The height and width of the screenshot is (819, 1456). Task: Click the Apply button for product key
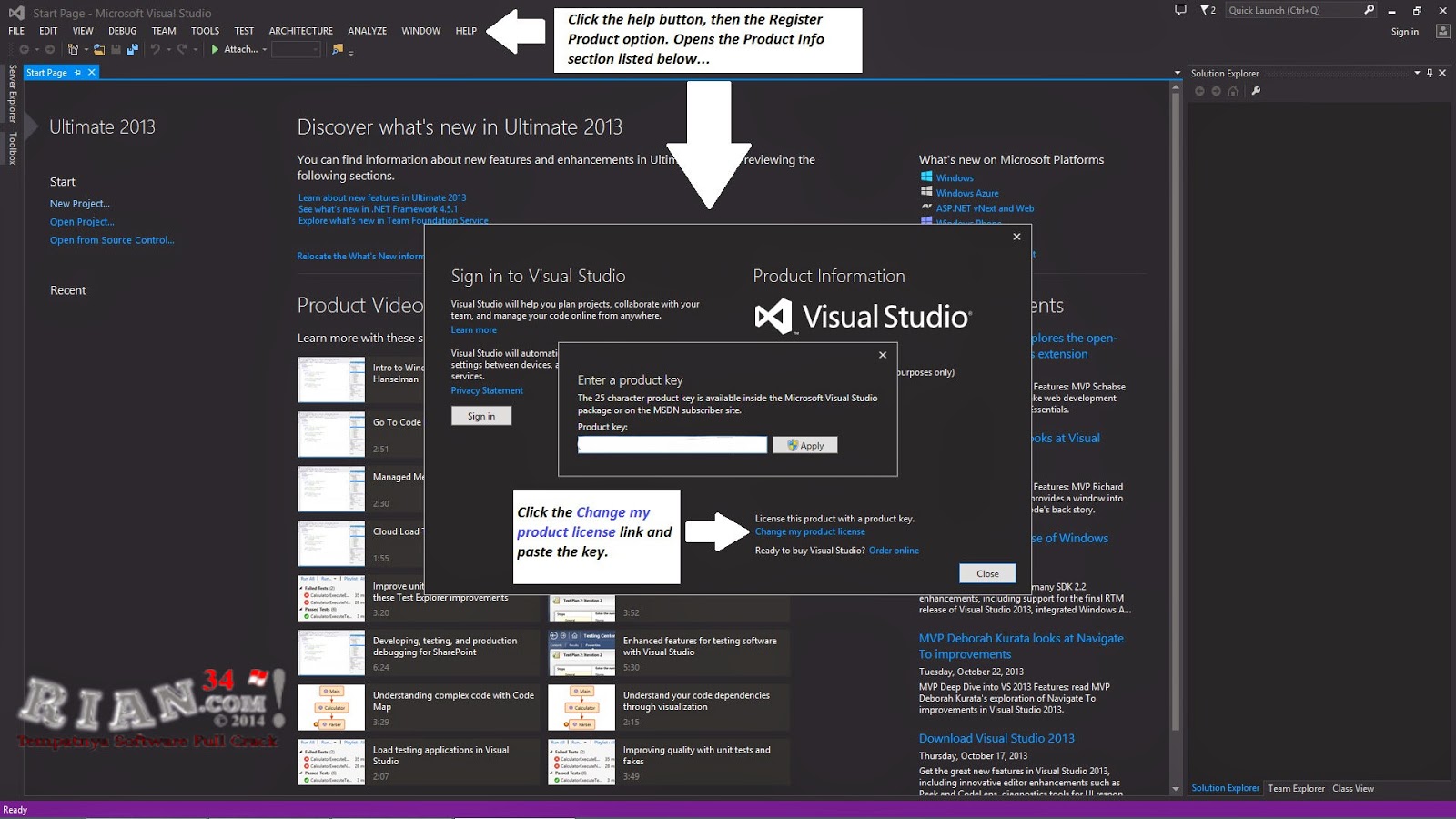click(805, 445)
